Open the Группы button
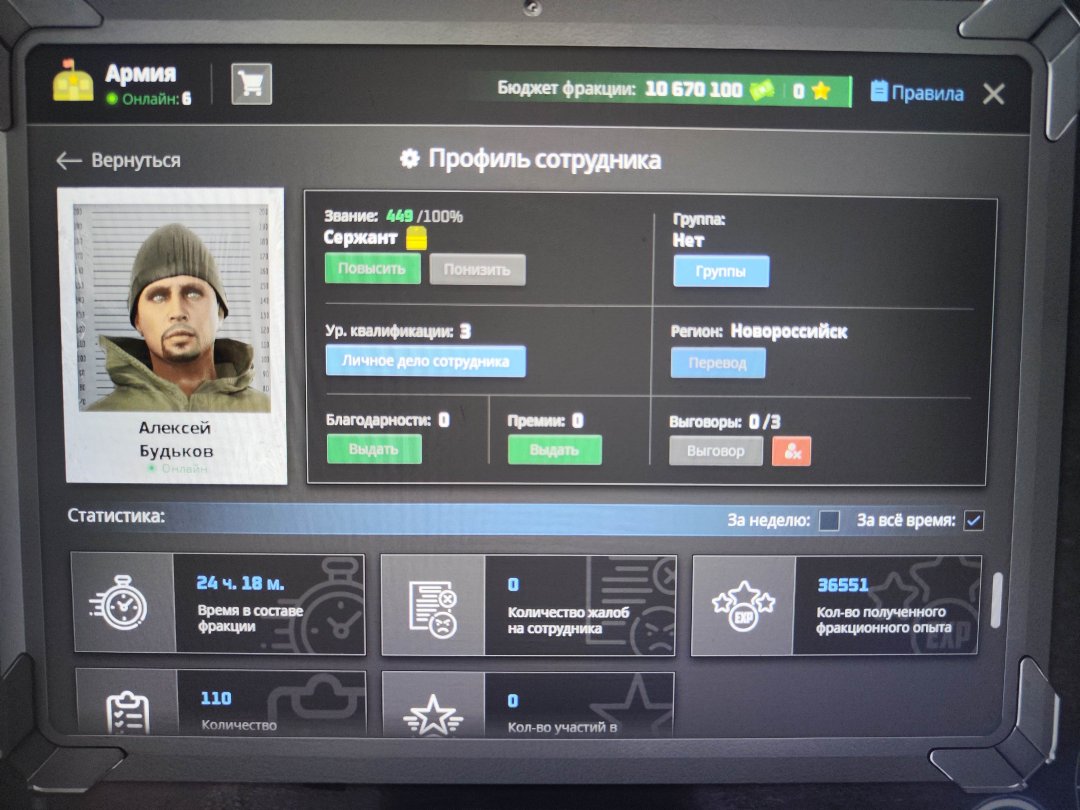1080x810 pixels. (x=720, y=271)
